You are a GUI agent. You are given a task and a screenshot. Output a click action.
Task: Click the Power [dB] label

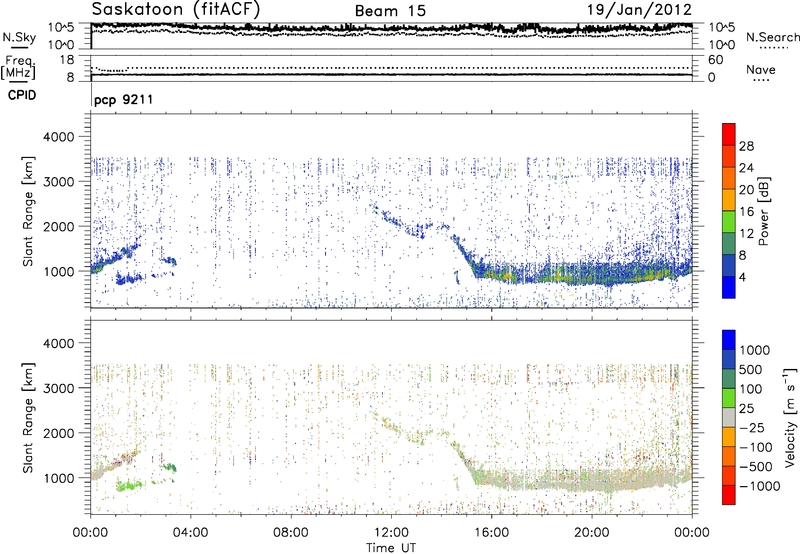point(763,211)
